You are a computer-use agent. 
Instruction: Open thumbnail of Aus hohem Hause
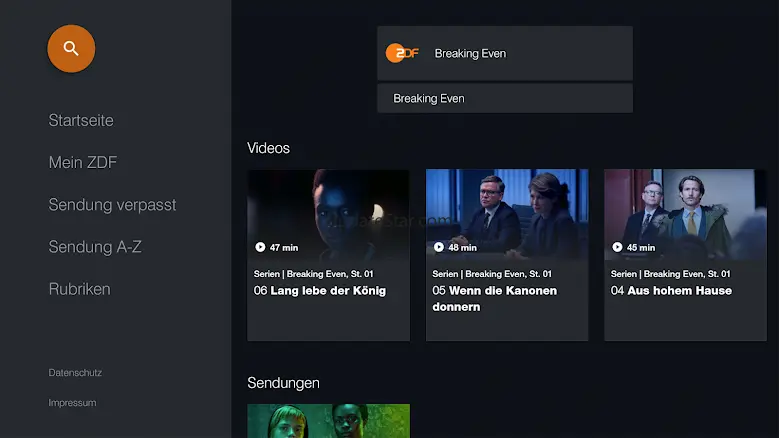click(685, 215)
